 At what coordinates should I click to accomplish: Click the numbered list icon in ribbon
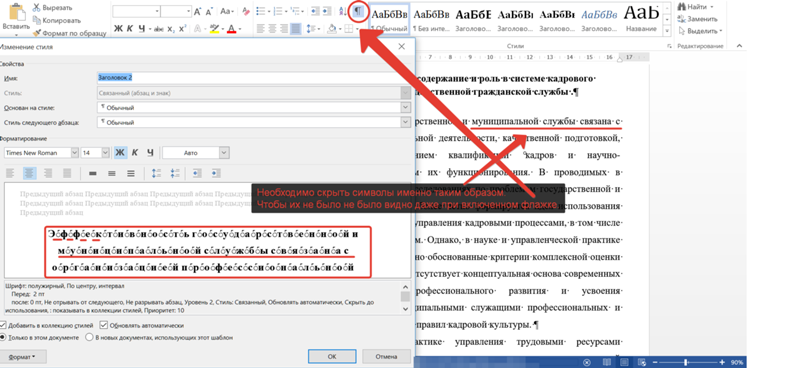point(278,11)
